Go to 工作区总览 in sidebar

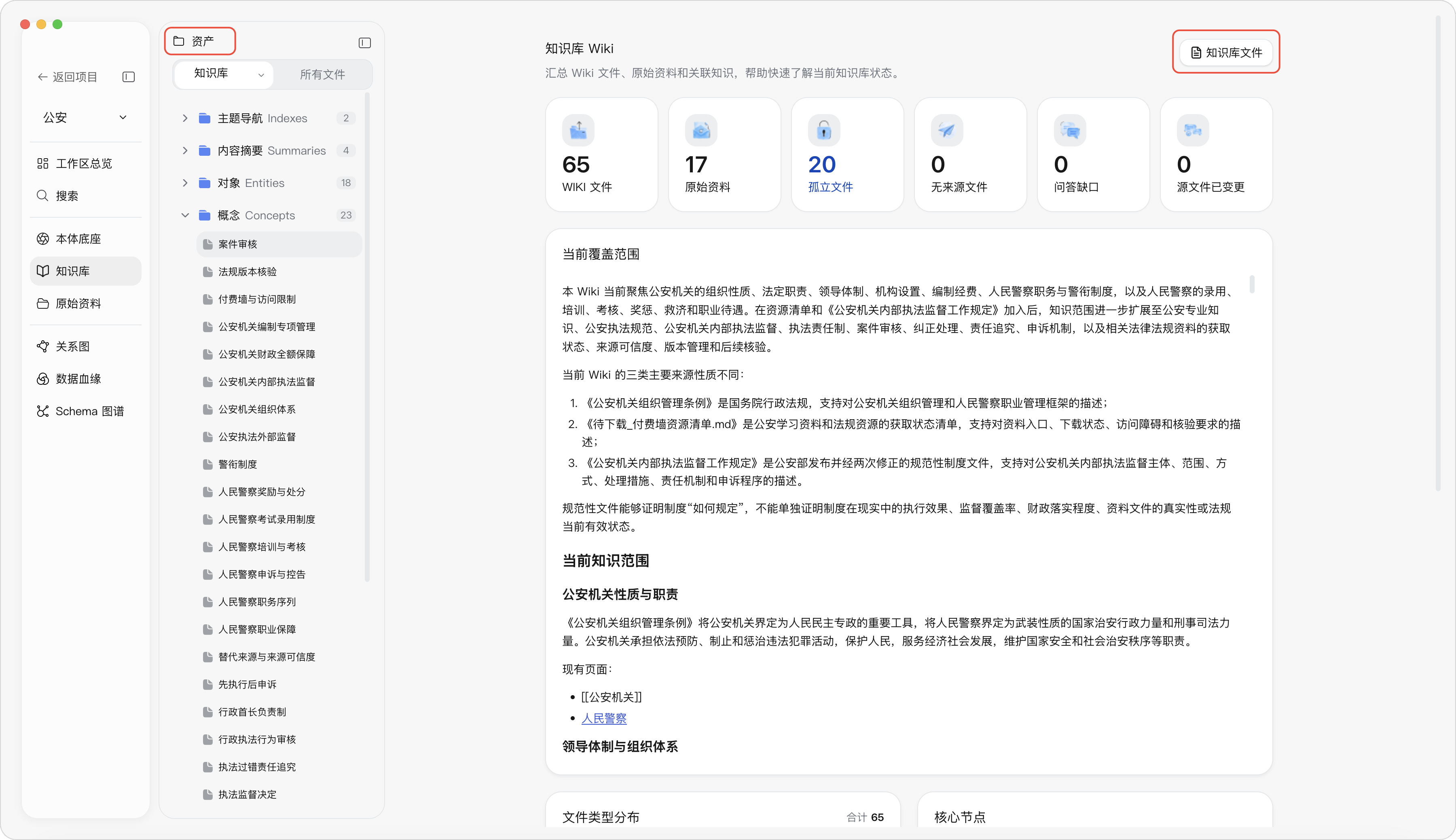[85, 163]
